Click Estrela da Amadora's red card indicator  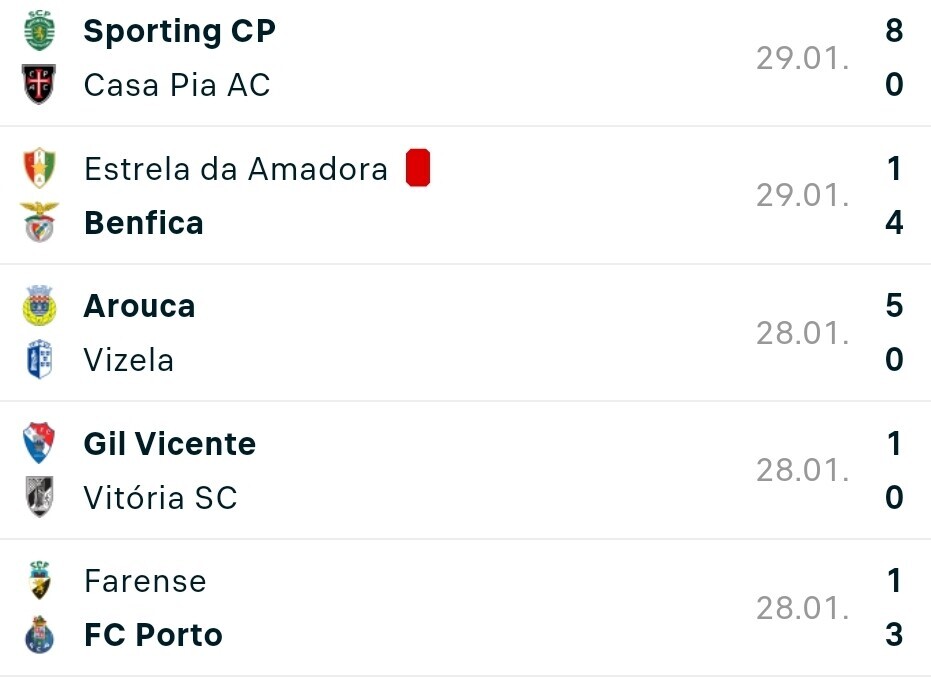(x=418, y=168)
